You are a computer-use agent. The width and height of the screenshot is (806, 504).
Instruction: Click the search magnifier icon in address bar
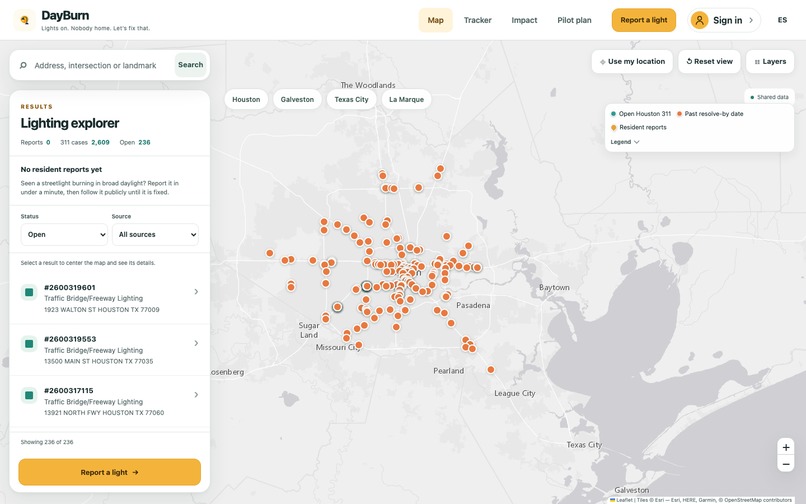click(x=23, y=65)
